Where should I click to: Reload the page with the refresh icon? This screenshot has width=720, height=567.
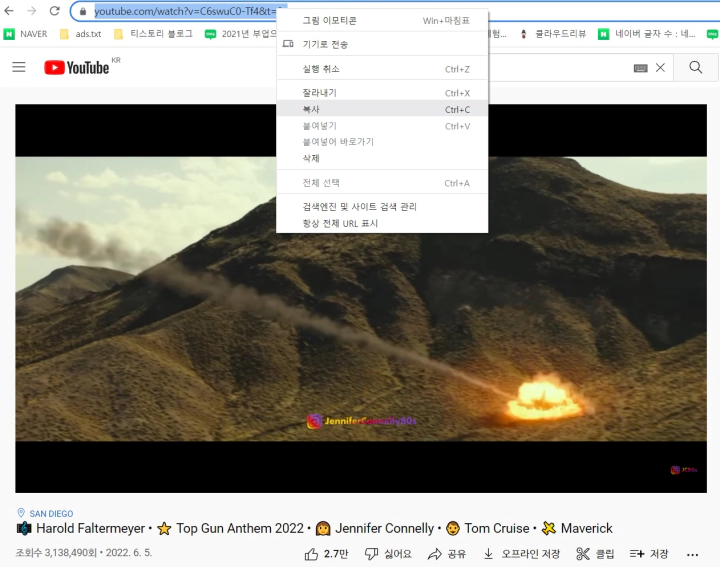click(54, 11)
